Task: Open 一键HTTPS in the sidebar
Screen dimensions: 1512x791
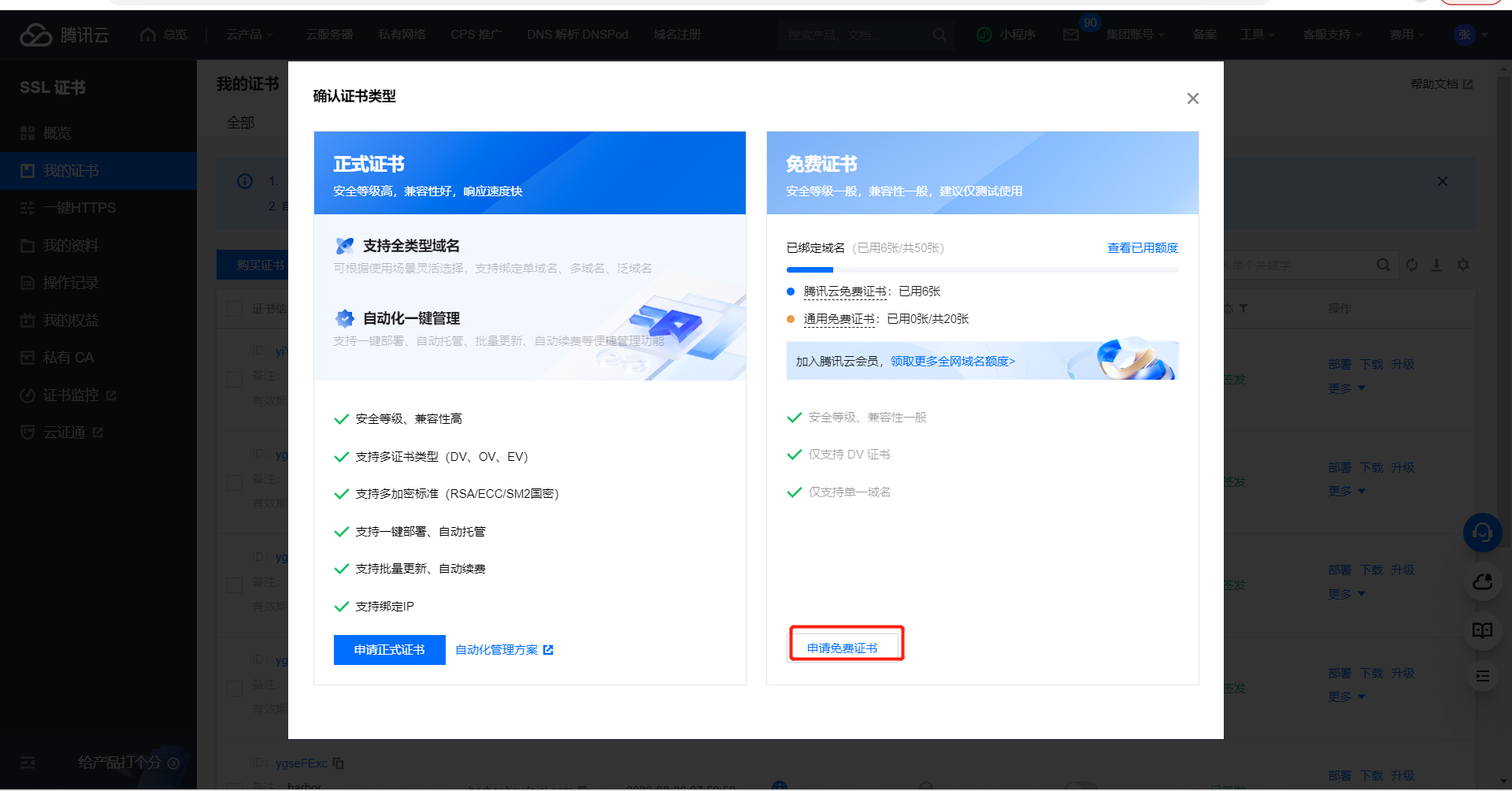Action: click(79, 208)
